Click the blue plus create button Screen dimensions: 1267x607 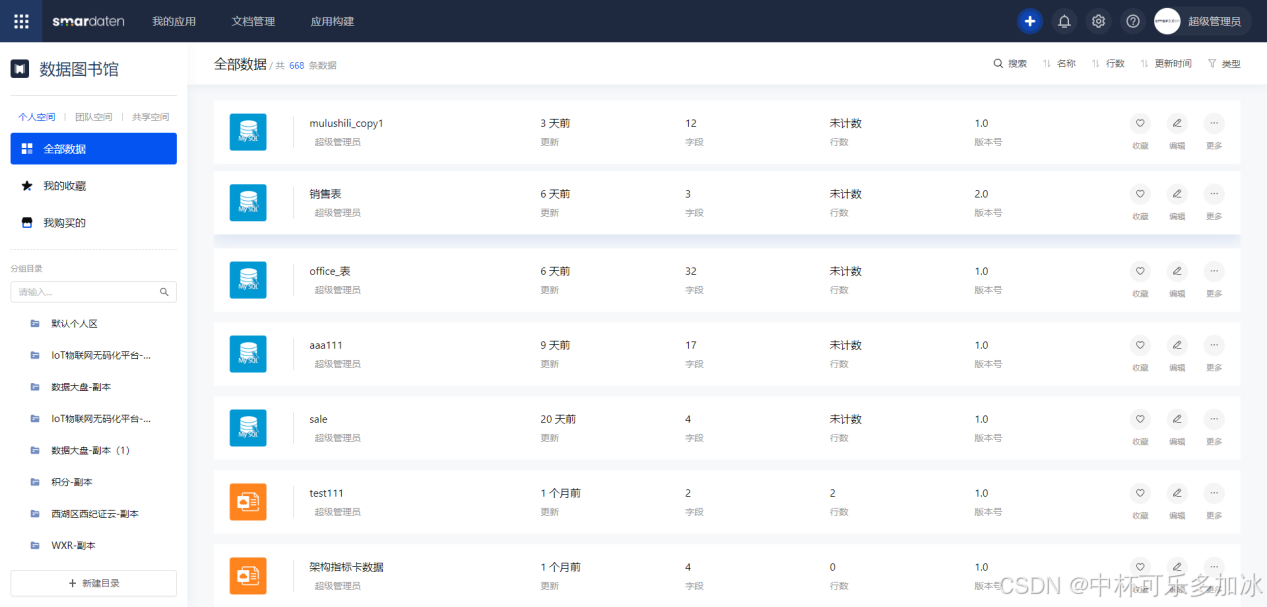pyautogui.click(x=1030, y=21)
